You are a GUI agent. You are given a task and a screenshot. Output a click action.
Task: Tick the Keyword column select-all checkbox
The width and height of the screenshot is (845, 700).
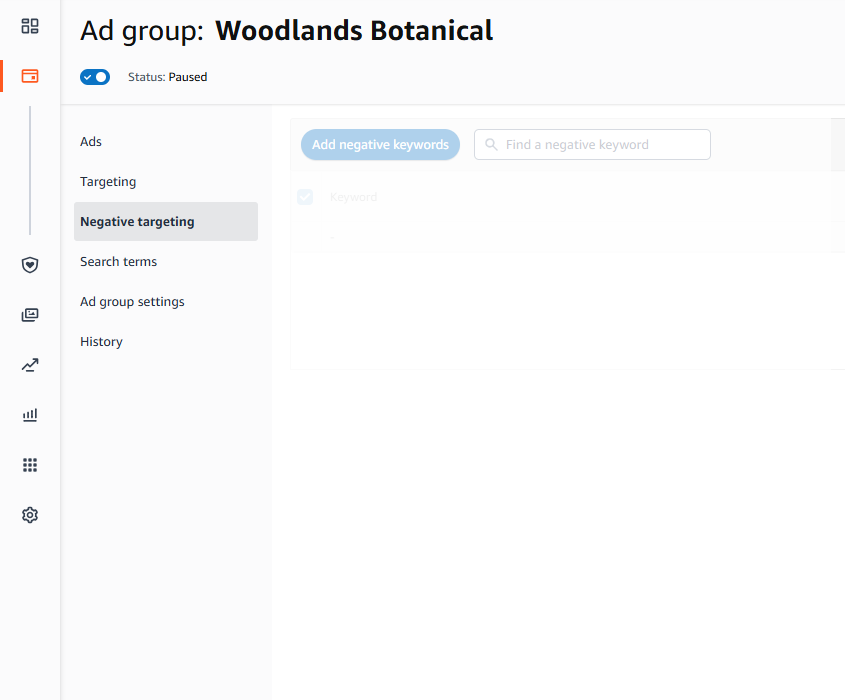(305, 197)
